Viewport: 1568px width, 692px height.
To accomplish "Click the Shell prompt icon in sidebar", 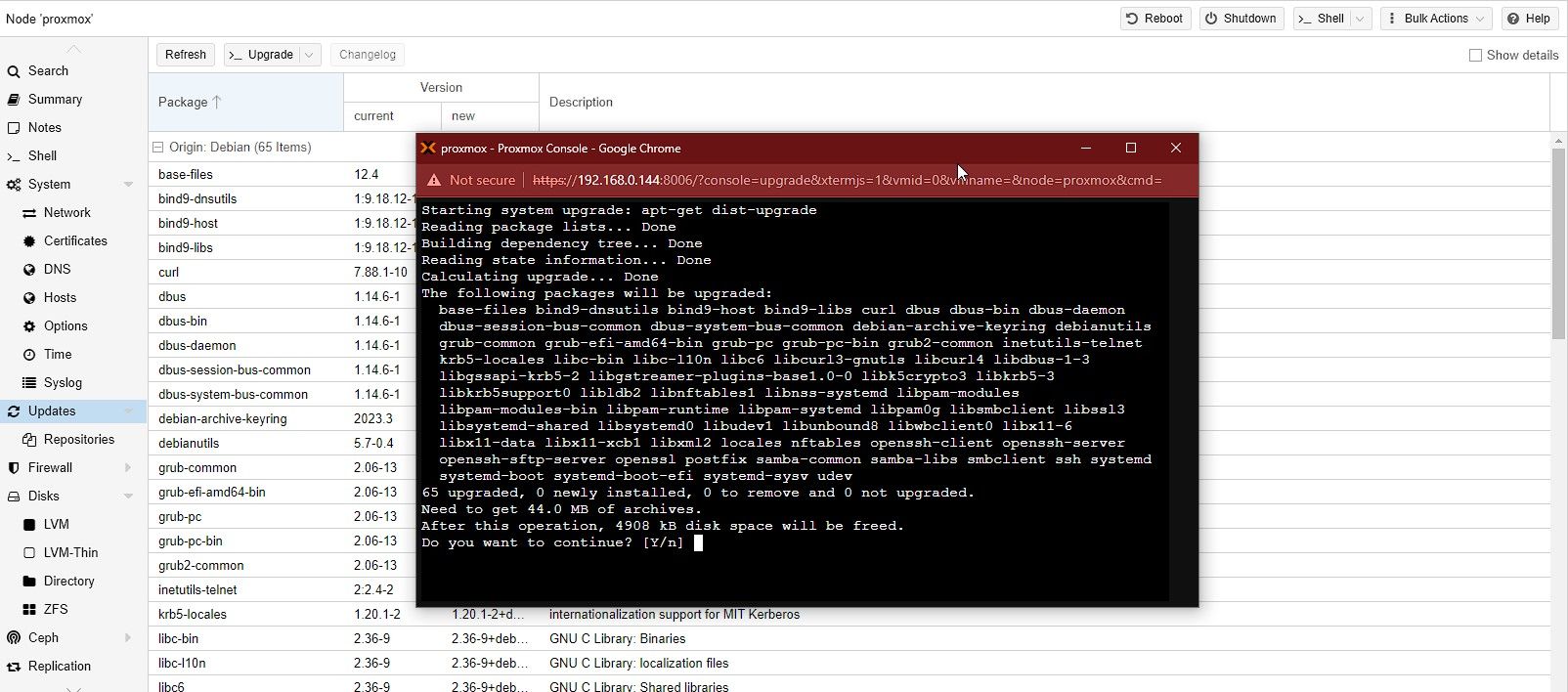I will click(14, 156).
